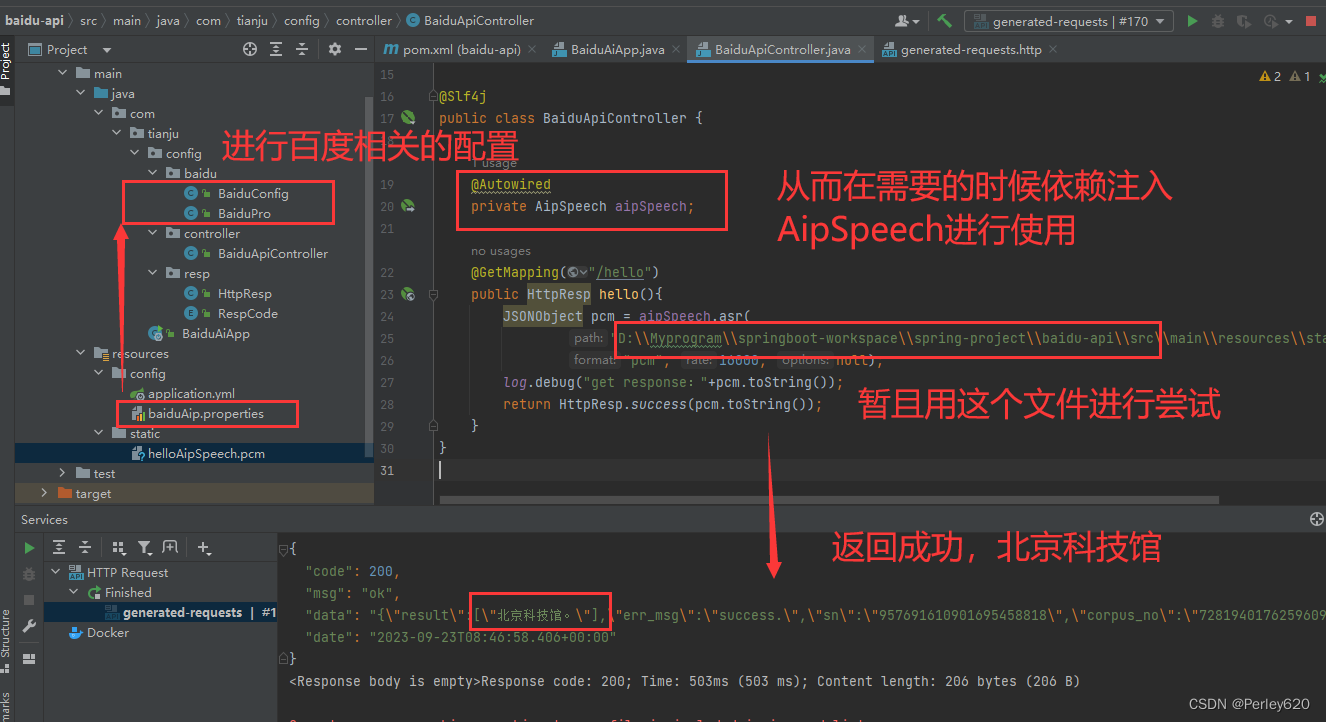Open the user account icon menu
This screenshot has height=722, width=1326.
[907, 21]
